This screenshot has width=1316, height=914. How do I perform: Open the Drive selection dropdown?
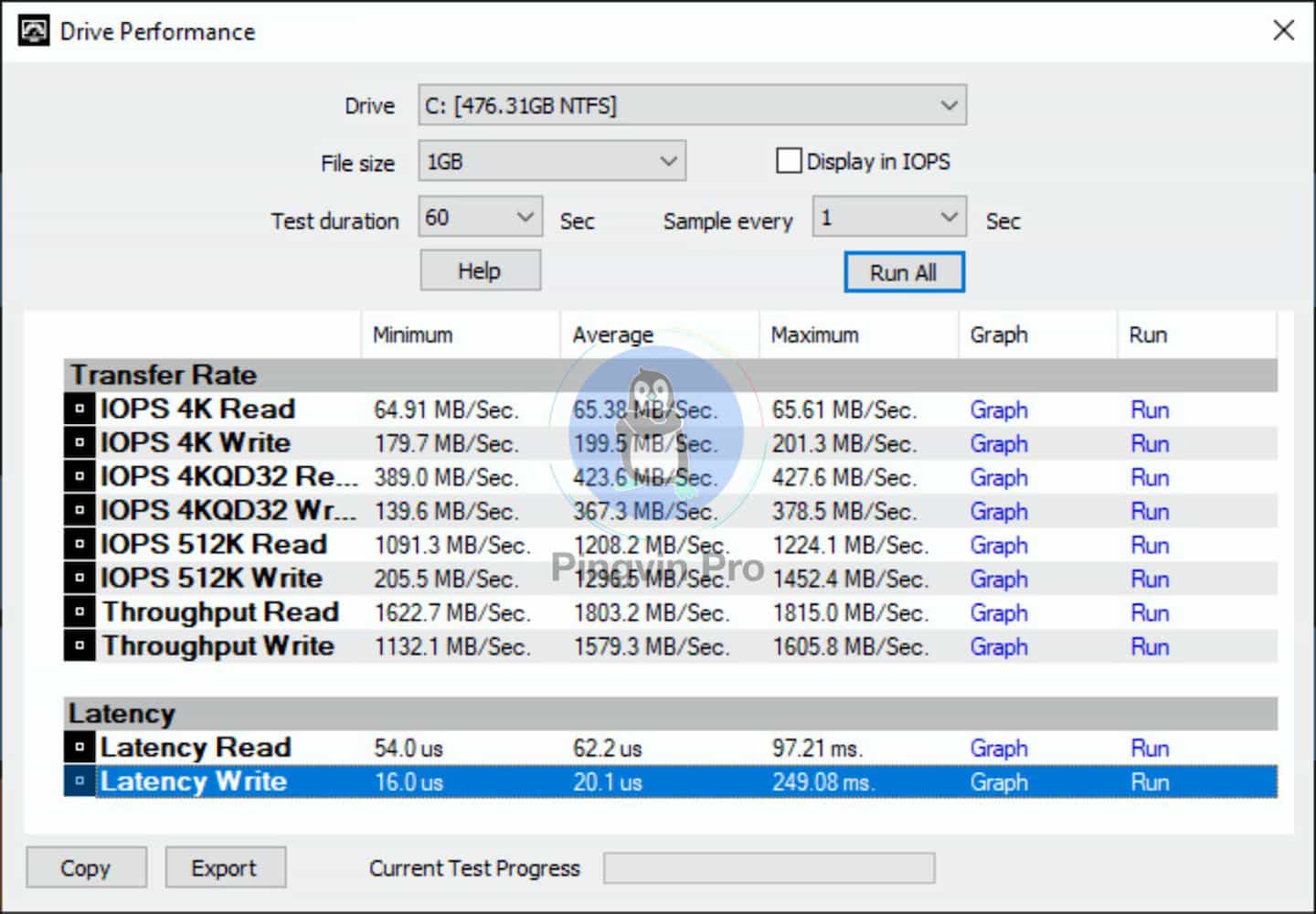click(692, 105)
